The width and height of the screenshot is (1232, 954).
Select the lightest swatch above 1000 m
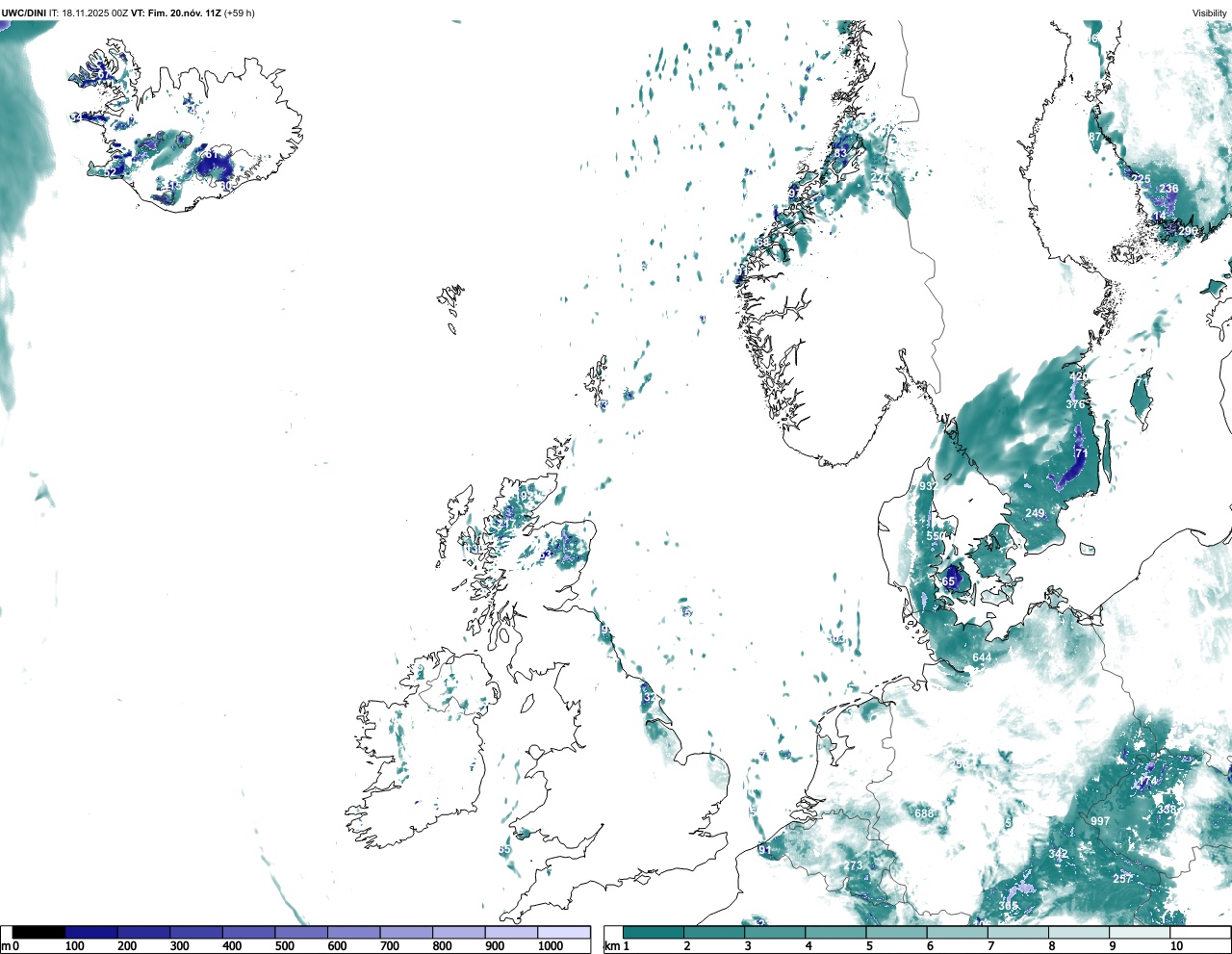coord(564,932)
